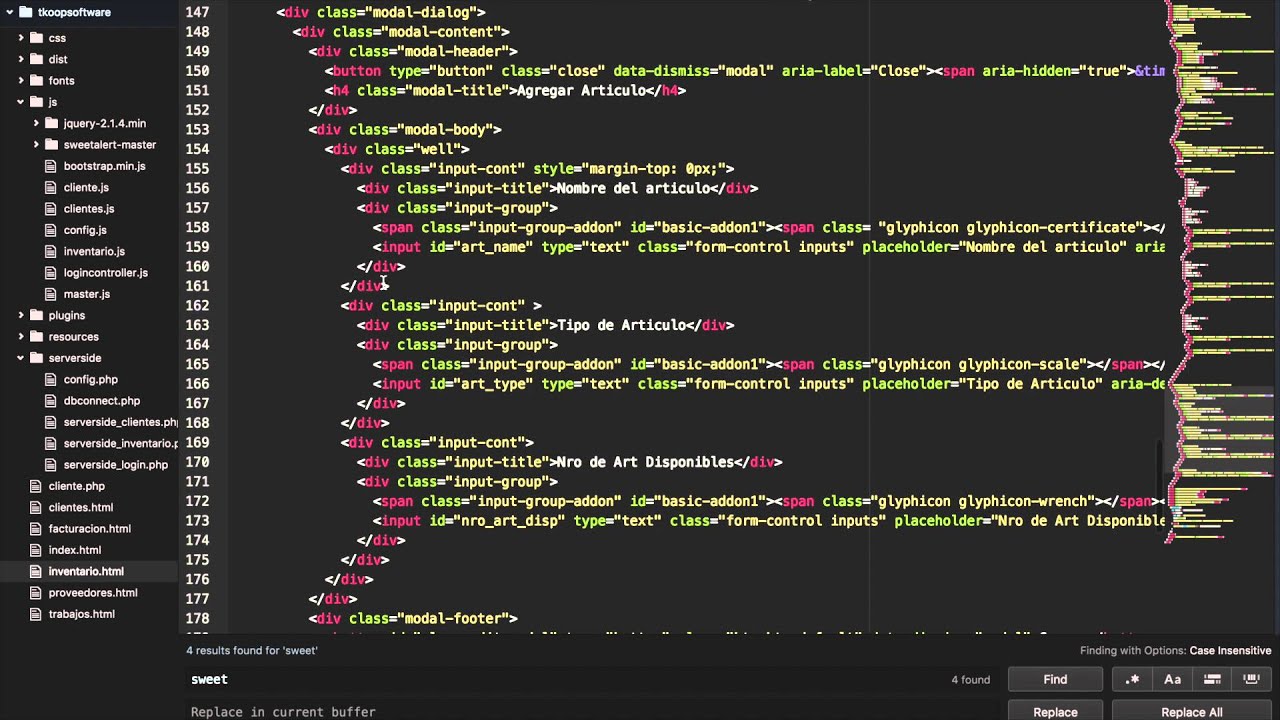This screenshot has height=720, width=1280.
Task: Expand the sweetalert-master folder arrow
Action: point(37,144)
